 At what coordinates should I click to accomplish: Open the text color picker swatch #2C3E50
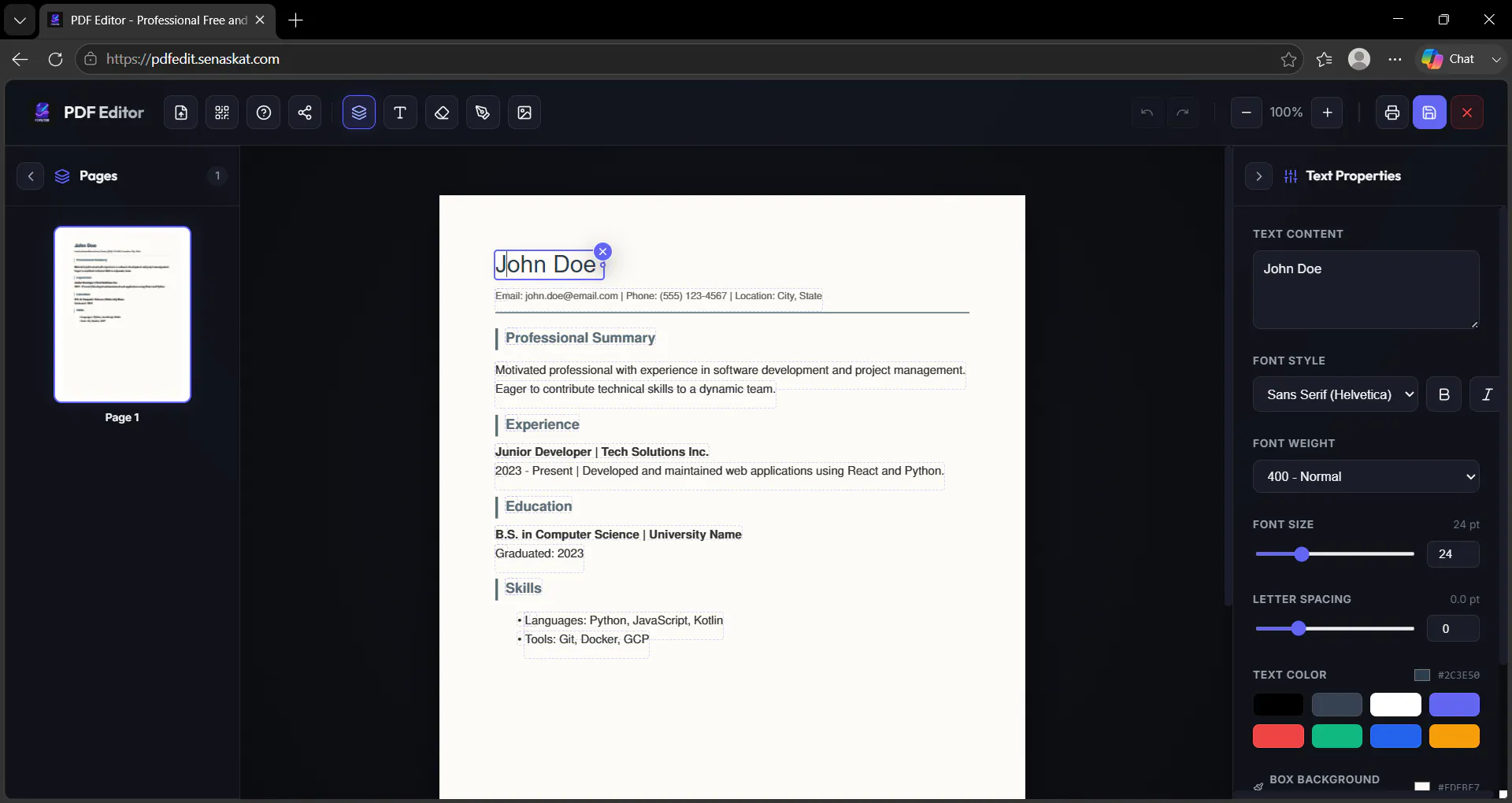(1422, 675)
